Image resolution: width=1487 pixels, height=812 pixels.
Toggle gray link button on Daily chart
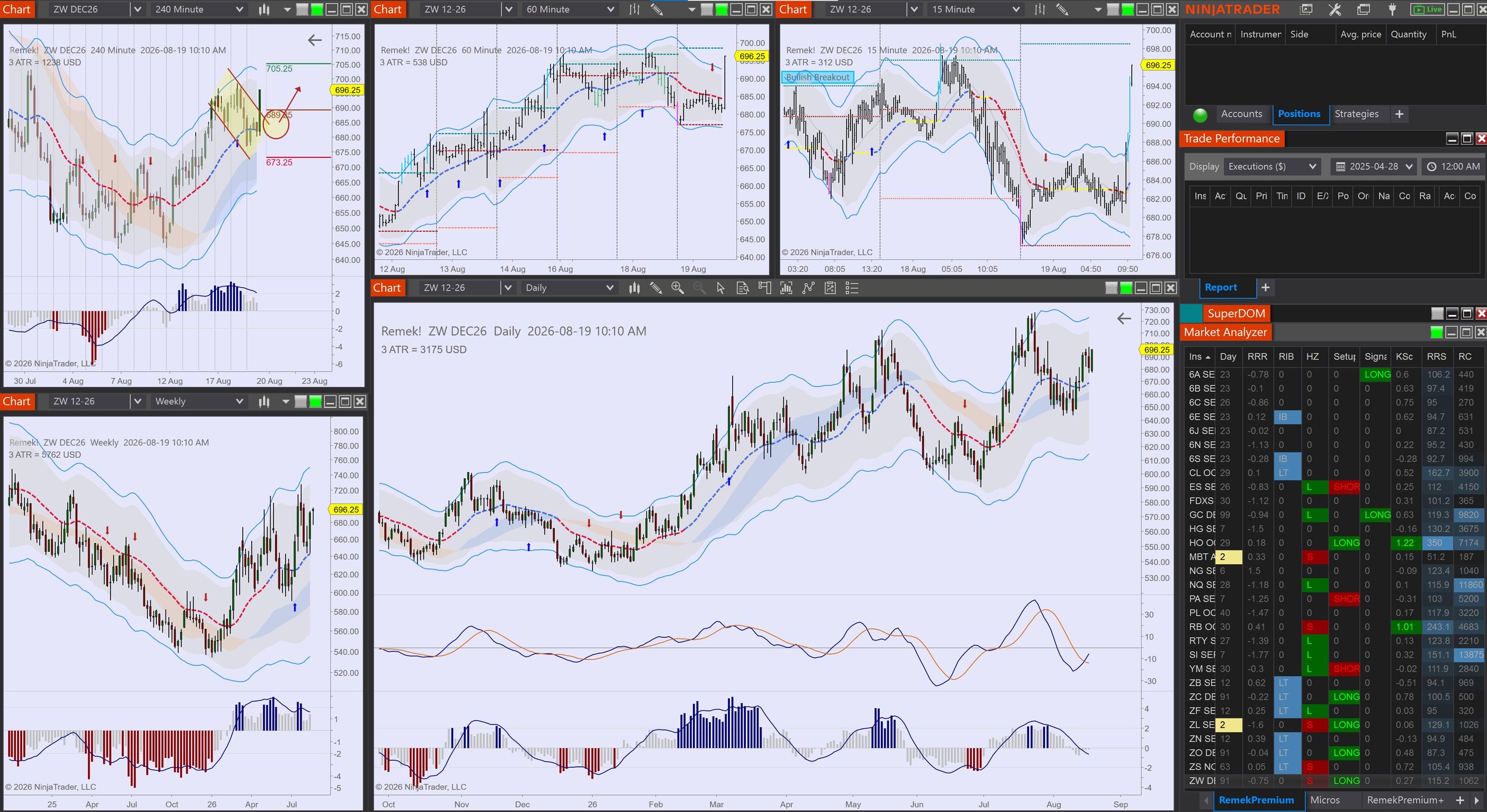pyautogui.click(x=1111, y=288)
